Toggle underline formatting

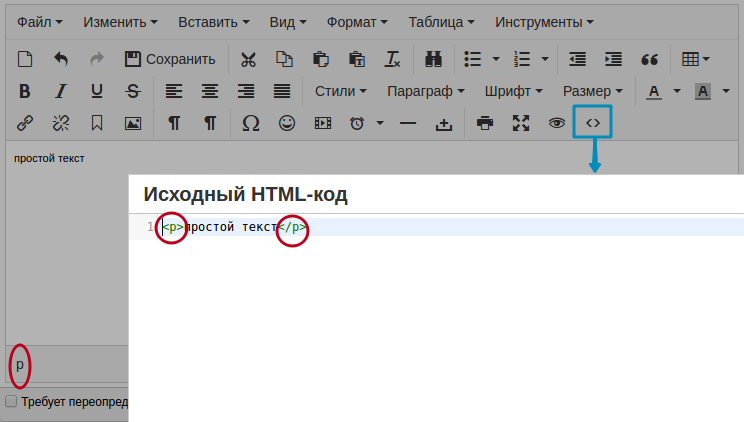[97, 91]
